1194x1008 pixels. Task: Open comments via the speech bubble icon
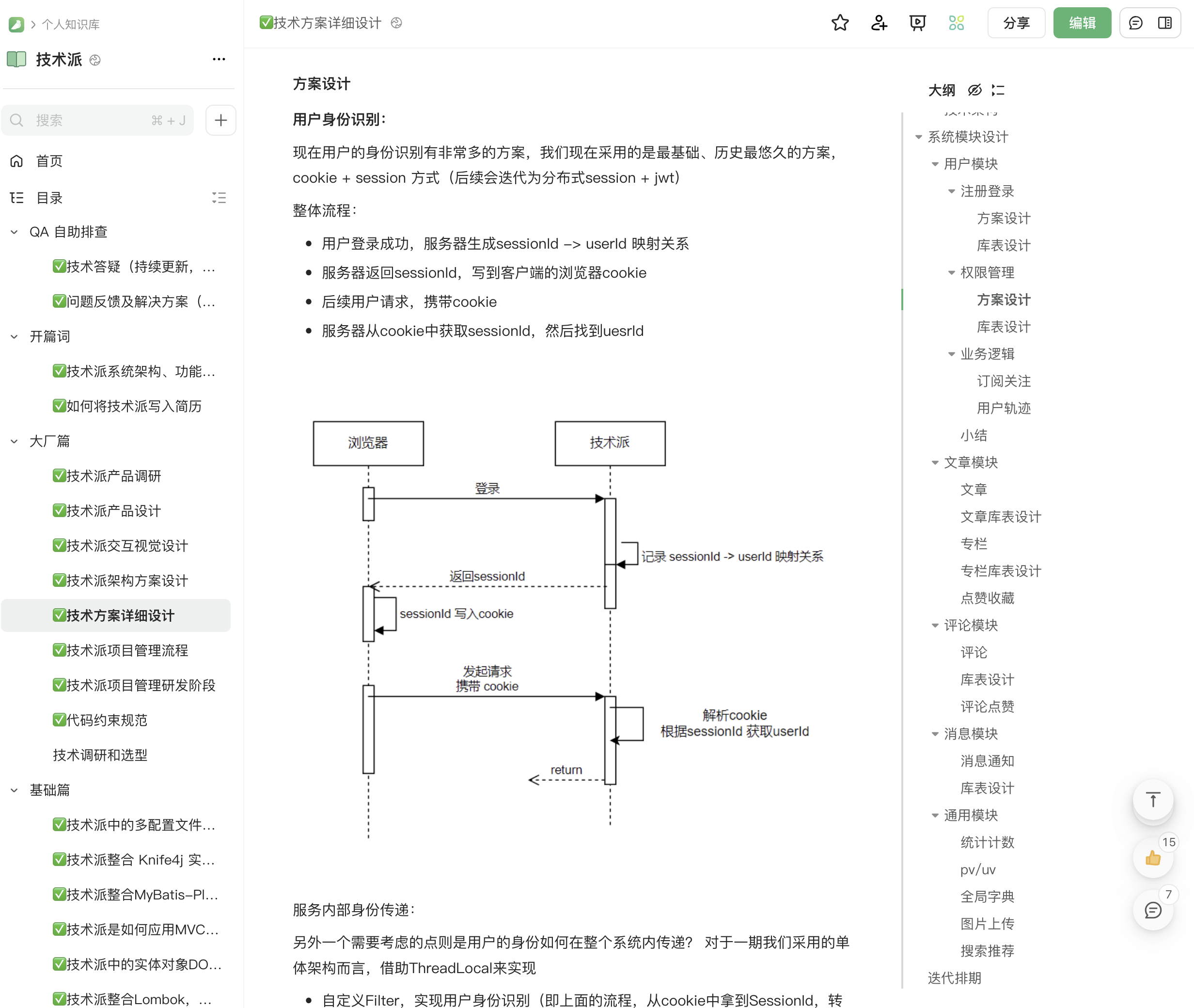1136,23
